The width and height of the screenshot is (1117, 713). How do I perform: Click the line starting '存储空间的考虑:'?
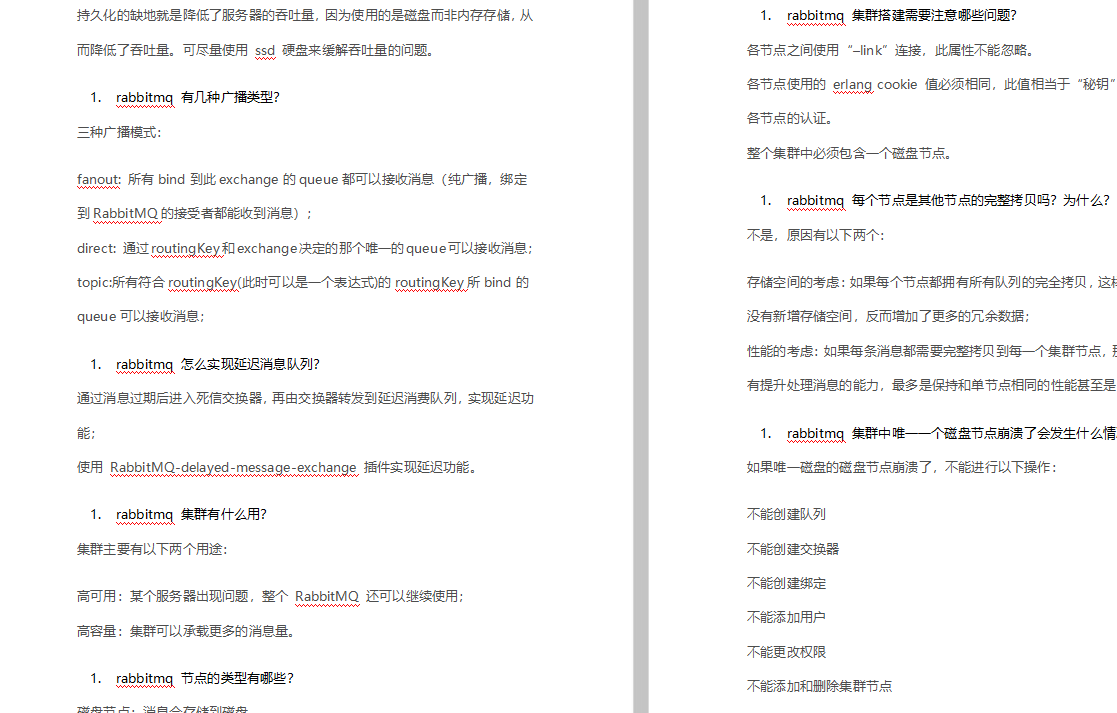[x=932, y=283]
